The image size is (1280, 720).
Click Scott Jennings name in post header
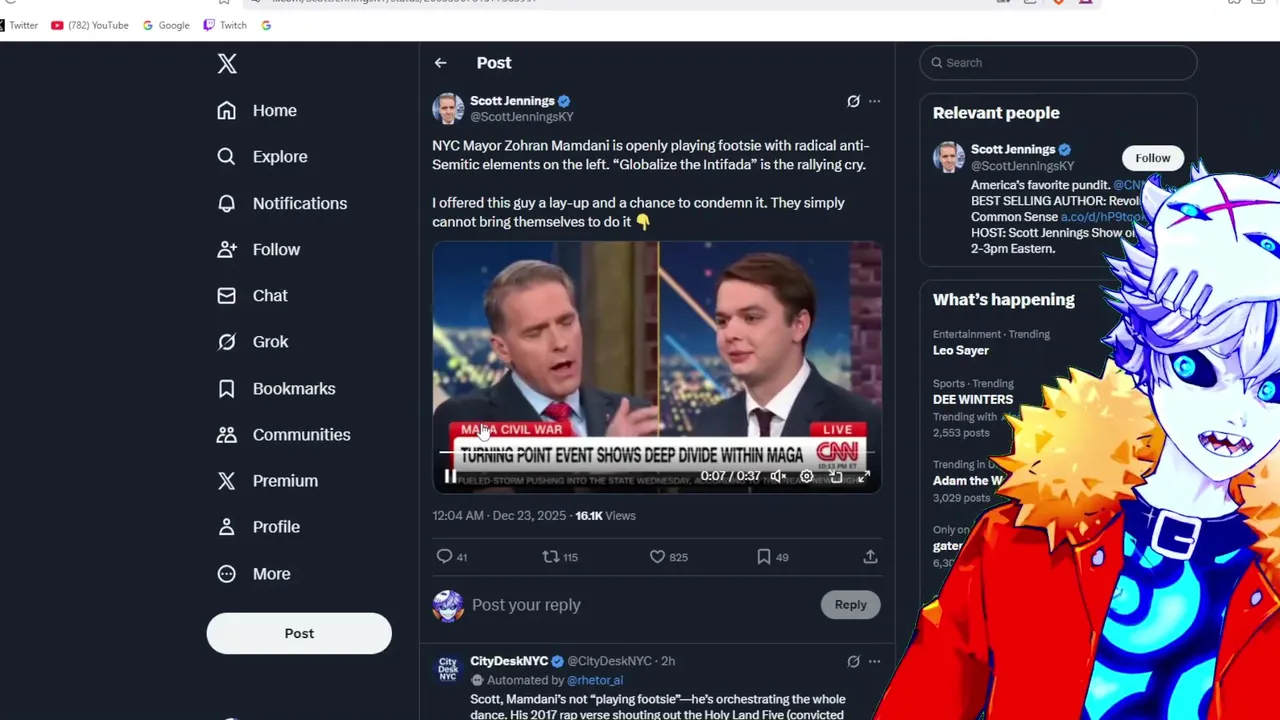512,101
